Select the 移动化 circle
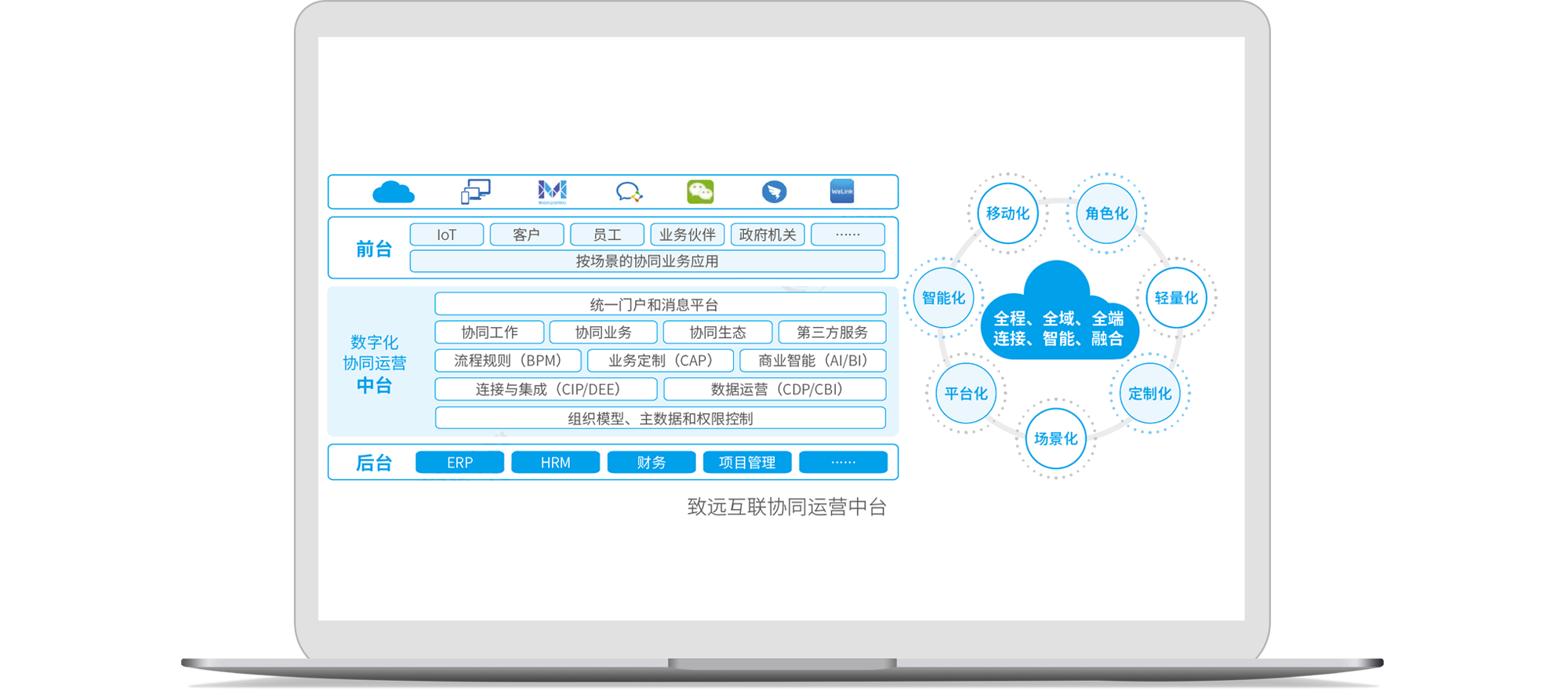The image size is (1568, 691). point(1007,213)
